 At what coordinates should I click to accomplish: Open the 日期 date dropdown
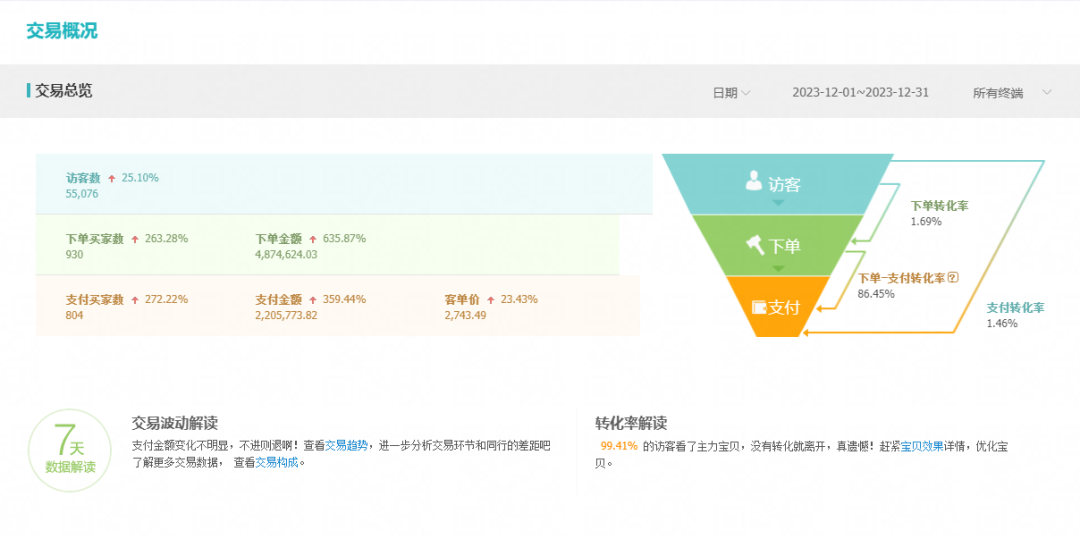click(731, 93)
